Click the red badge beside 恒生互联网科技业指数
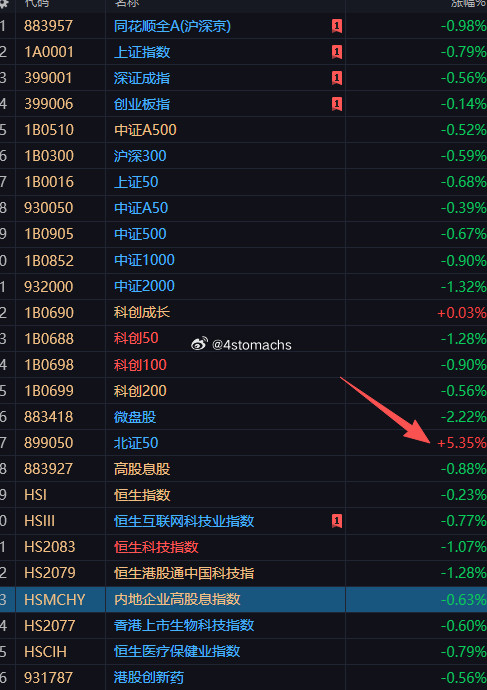 pyautogui.click(x=337, y=521)
